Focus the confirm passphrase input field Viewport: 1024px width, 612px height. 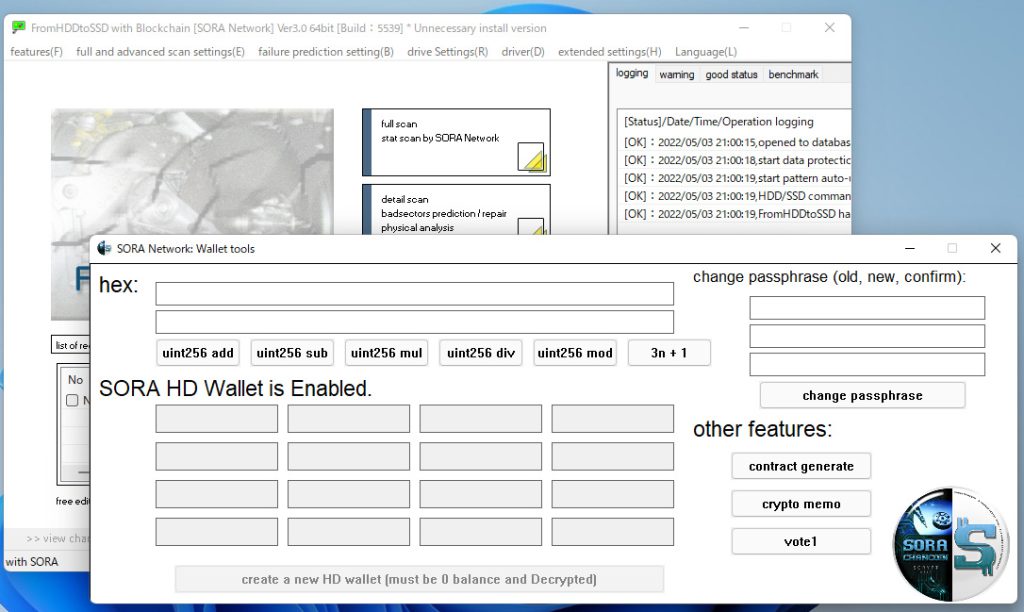click(867, 364)
